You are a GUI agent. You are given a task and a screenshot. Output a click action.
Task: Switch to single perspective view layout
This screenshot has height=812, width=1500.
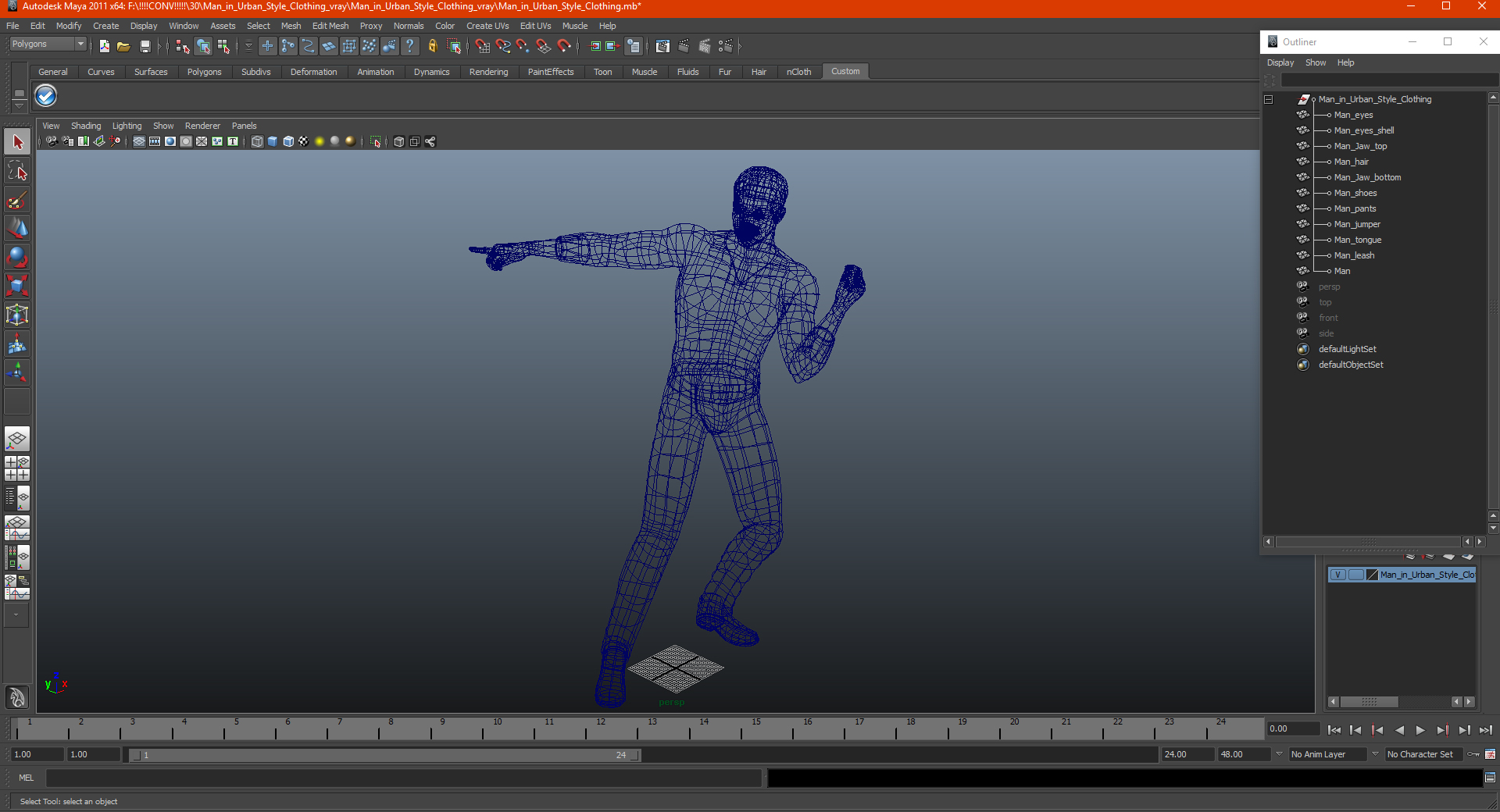click(17, 439)
